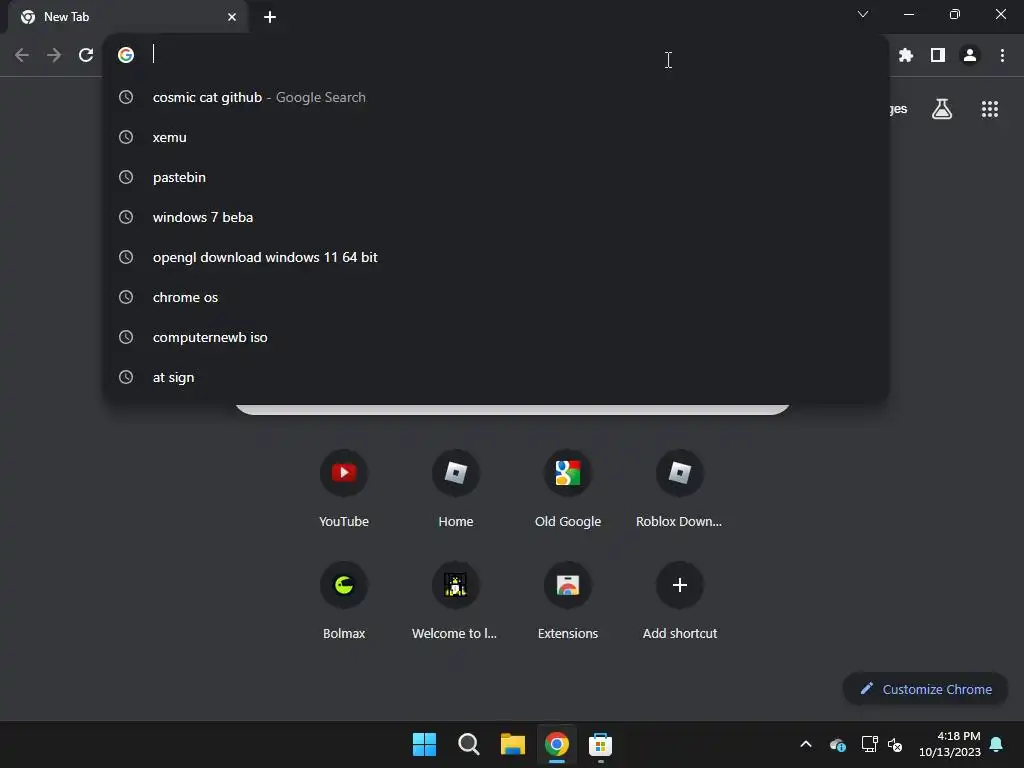
Task: Open the Bolmax shortcut
Action: [x=344, y=600]
